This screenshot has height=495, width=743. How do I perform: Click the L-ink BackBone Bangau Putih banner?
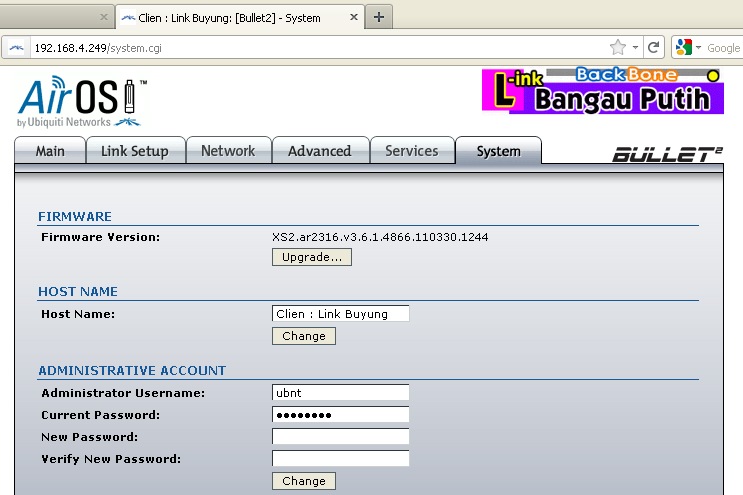(x=602, y=91)
